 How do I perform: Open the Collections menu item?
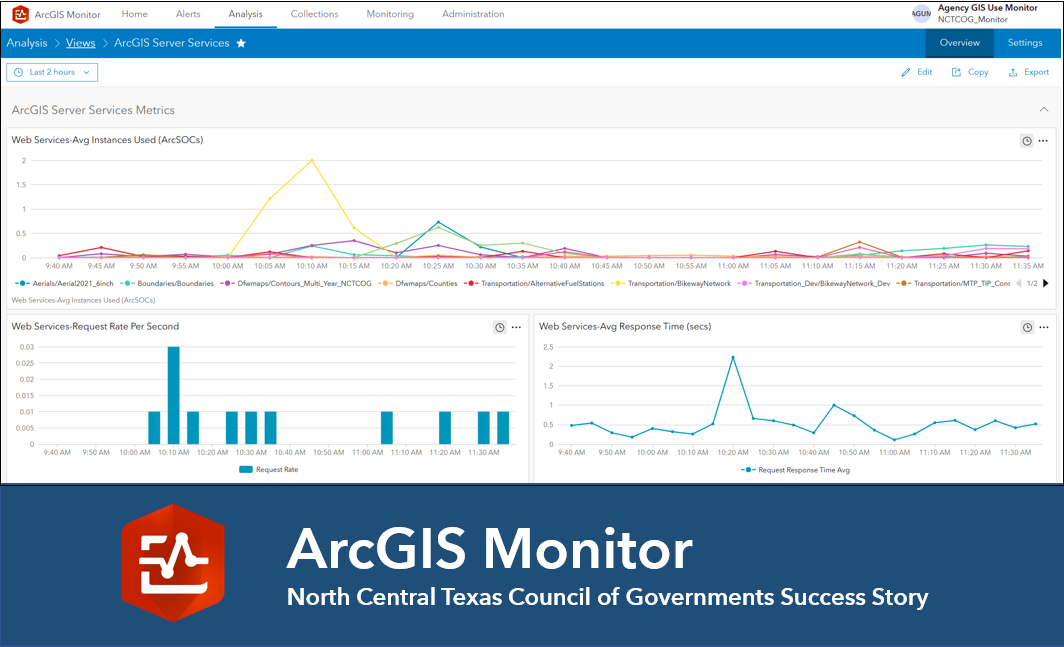[314, 14]
